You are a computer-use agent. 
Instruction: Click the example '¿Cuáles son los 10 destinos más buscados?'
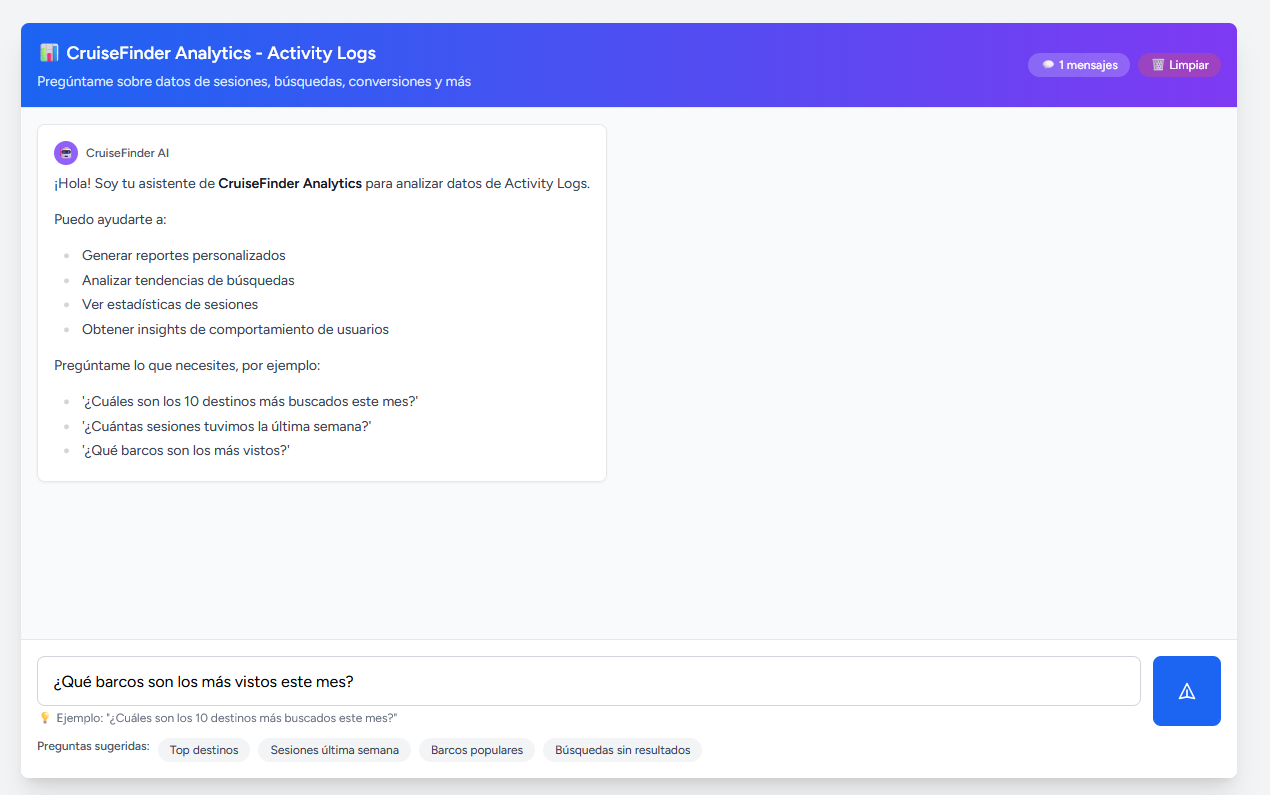click(250, 400)
